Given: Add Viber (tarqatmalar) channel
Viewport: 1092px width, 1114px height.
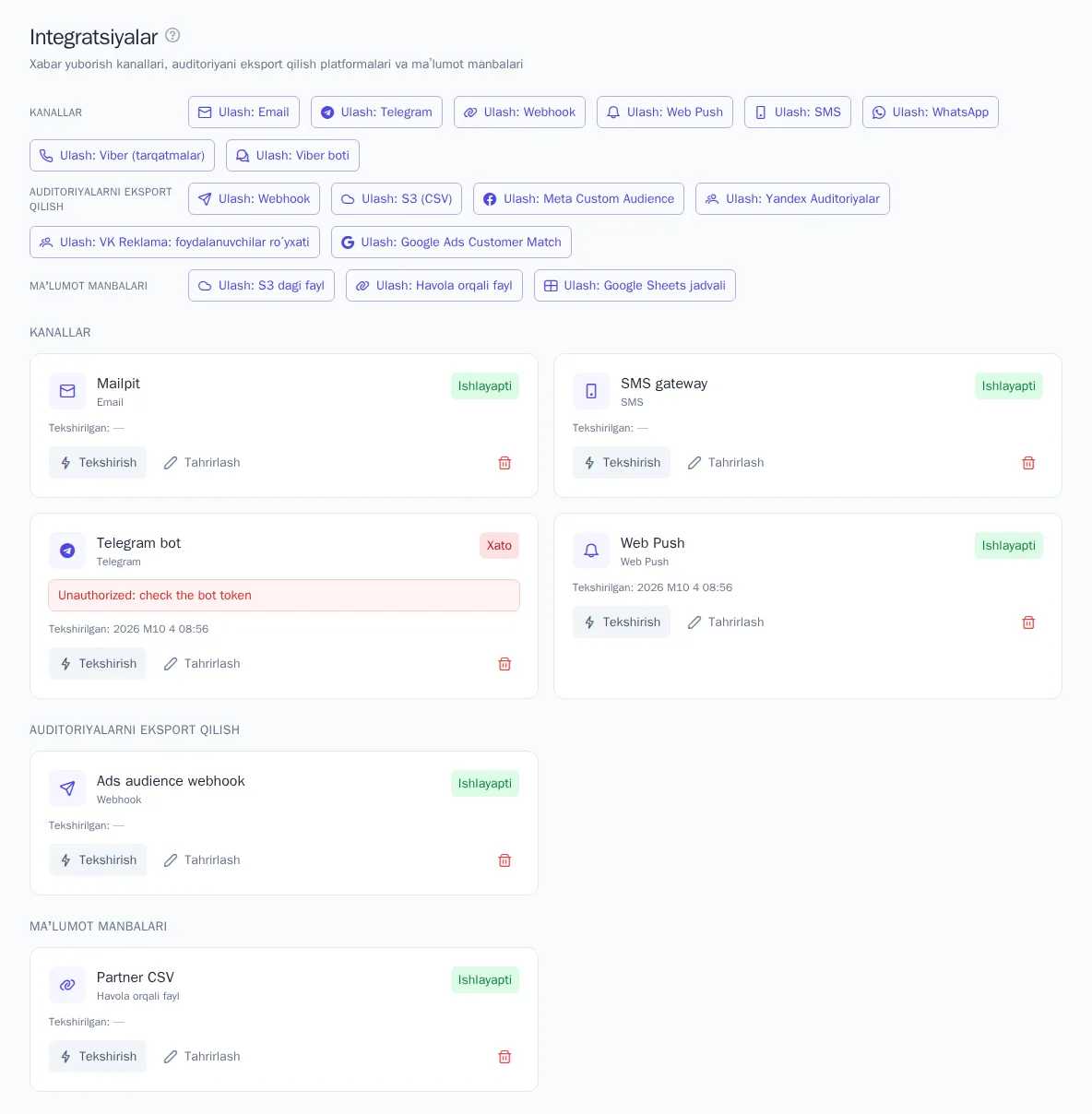Looking at the screenshot, I should (x=123, y=156).
